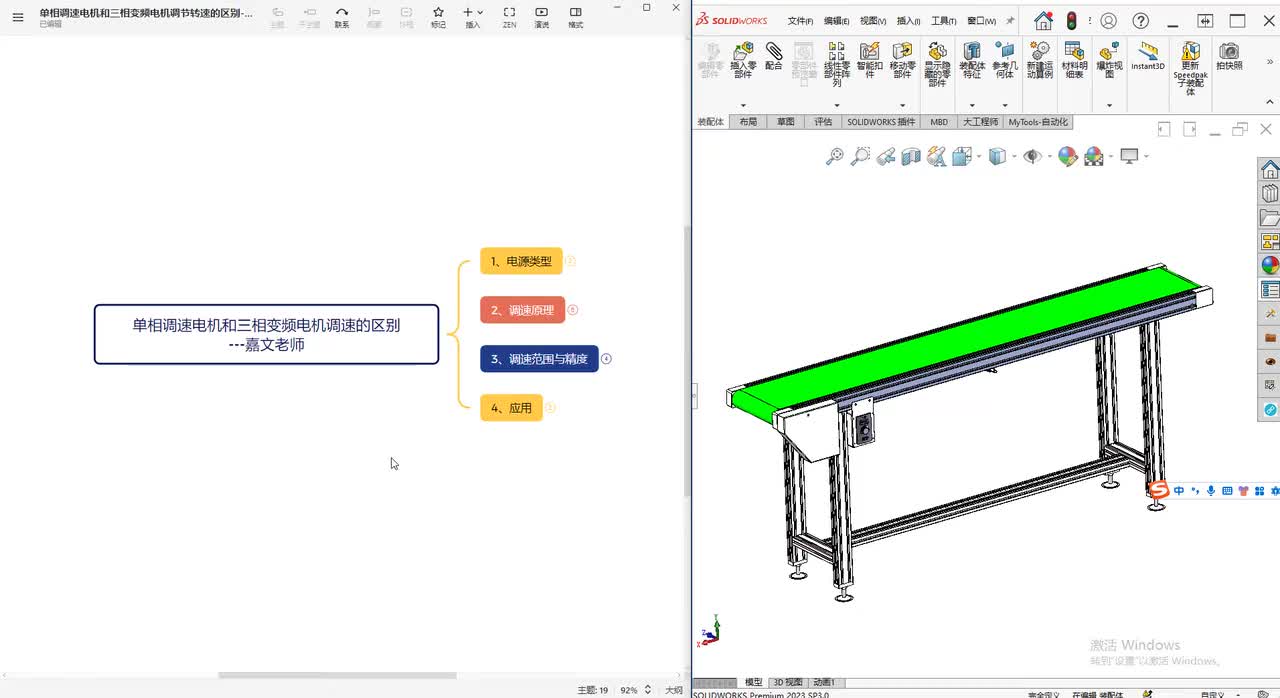Click 材料明细表 (Bill of Materials) tool
Screen dimensions: 1280x698
point(1074,60)
